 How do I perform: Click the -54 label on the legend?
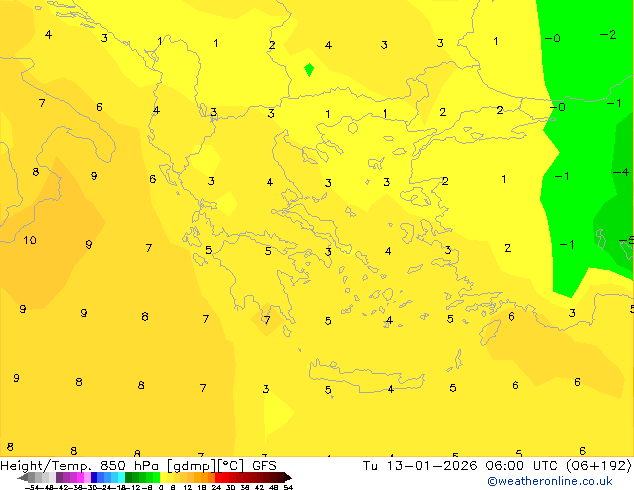tap(32, 487)
